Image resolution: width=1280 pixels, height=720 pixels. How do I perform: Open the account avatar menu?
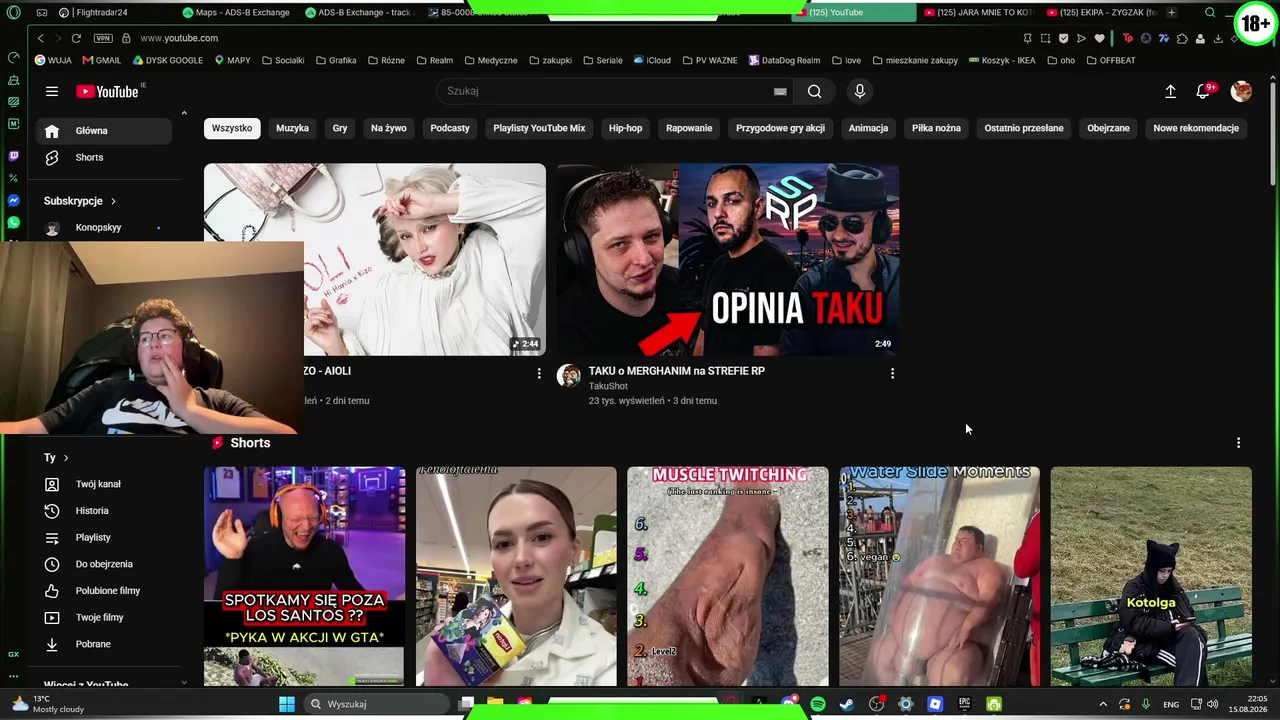[1241, 91]
